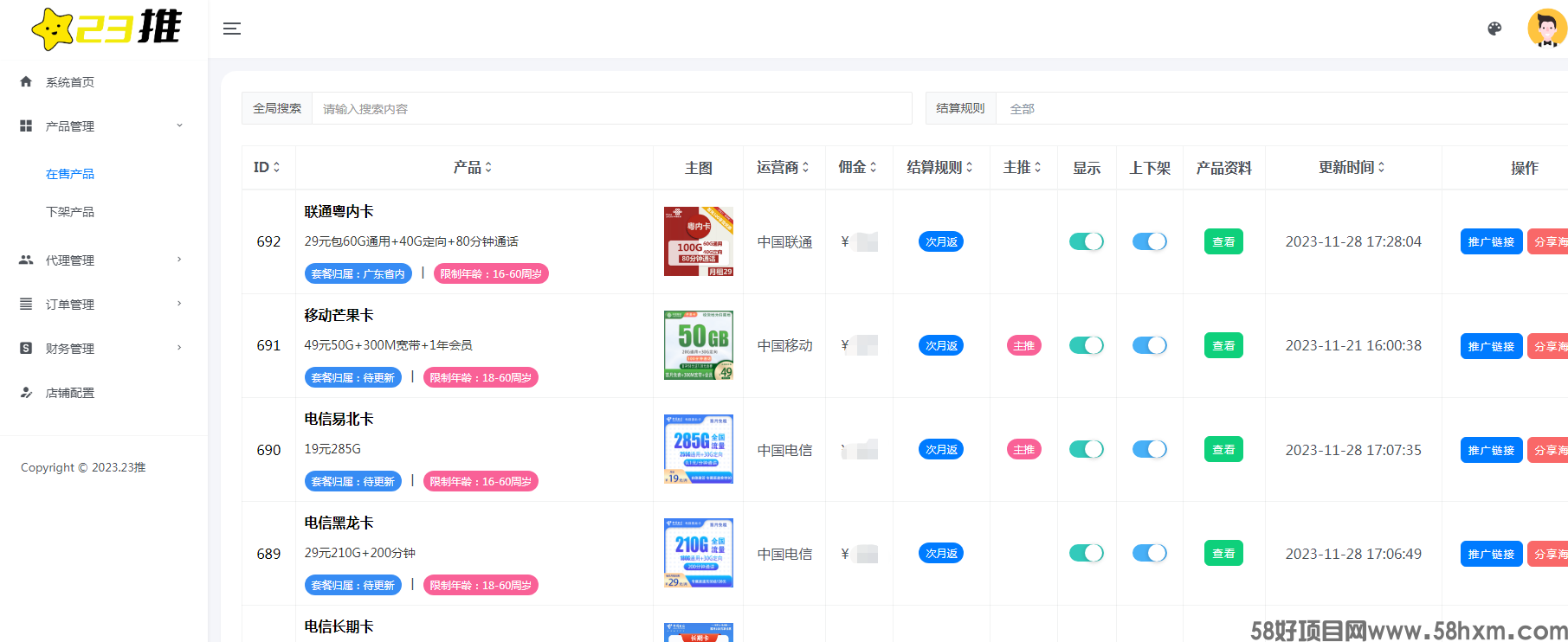Sort by 结算规则 column arrows
The image size is (1568, 642).
tap(969, 167)
